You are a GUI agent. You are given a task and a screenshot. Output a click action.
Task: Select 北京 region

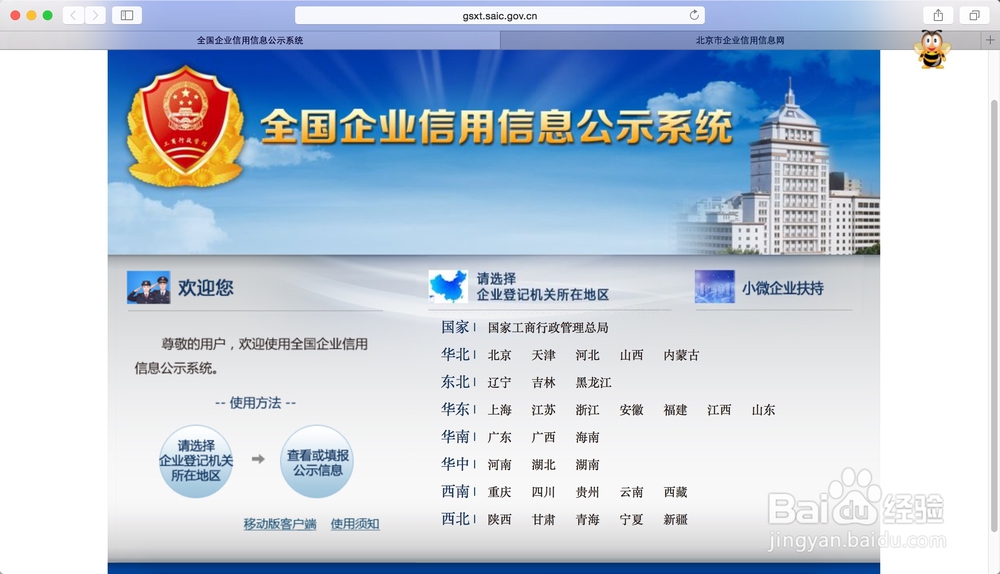499,355
